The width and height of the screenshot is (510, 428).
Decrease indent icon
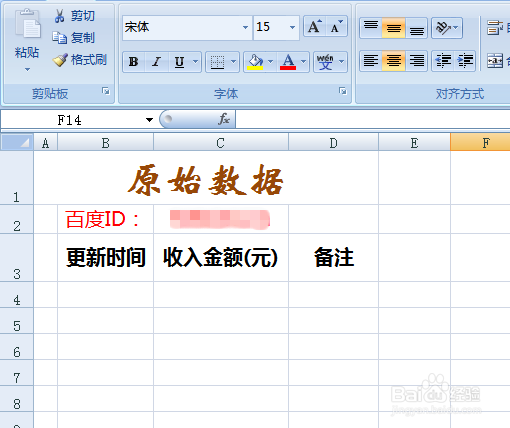[443, 61]
